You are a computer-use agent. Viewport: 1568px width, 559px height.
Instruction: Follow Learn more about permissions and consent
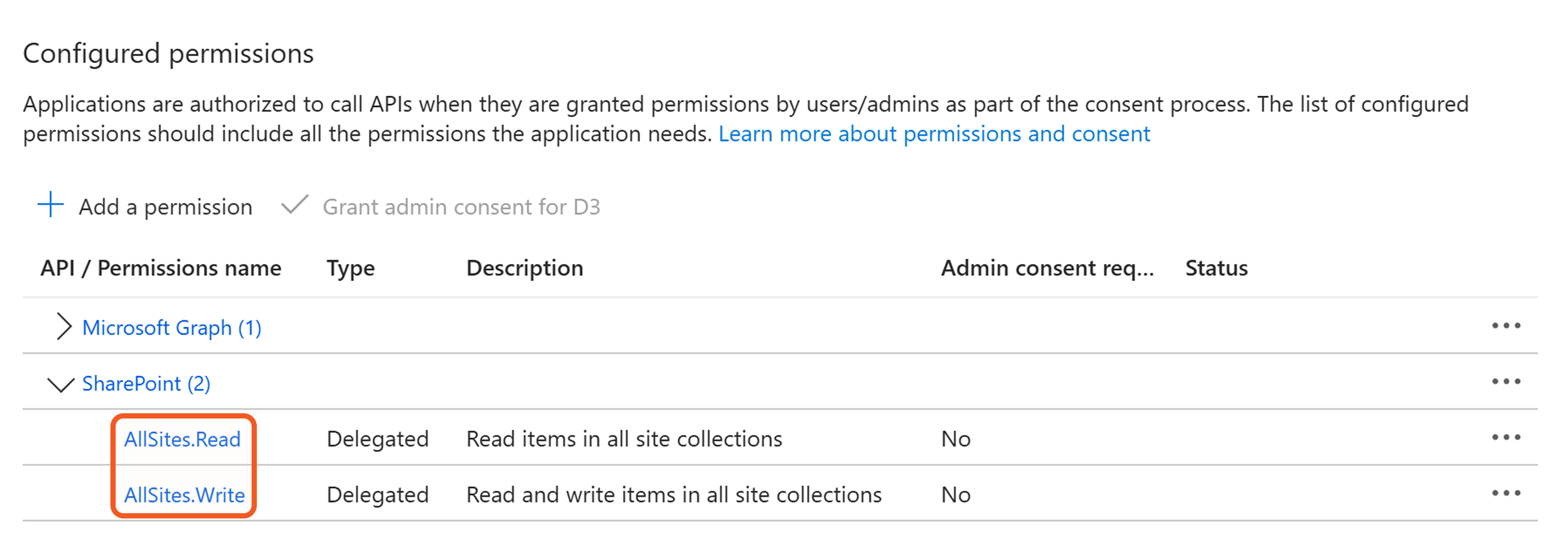pos(934,134)
